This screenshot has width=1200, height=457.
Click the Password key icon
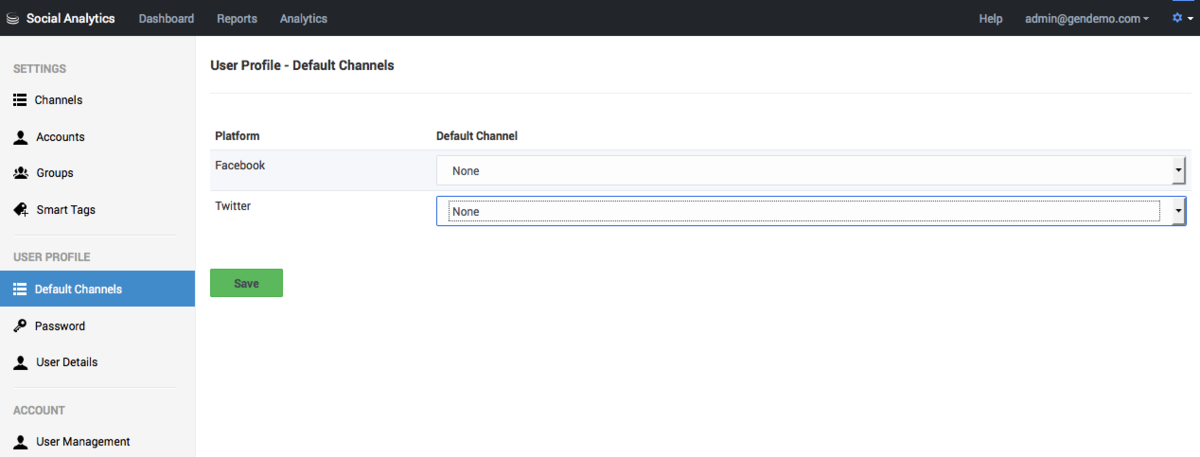(20, 326)
